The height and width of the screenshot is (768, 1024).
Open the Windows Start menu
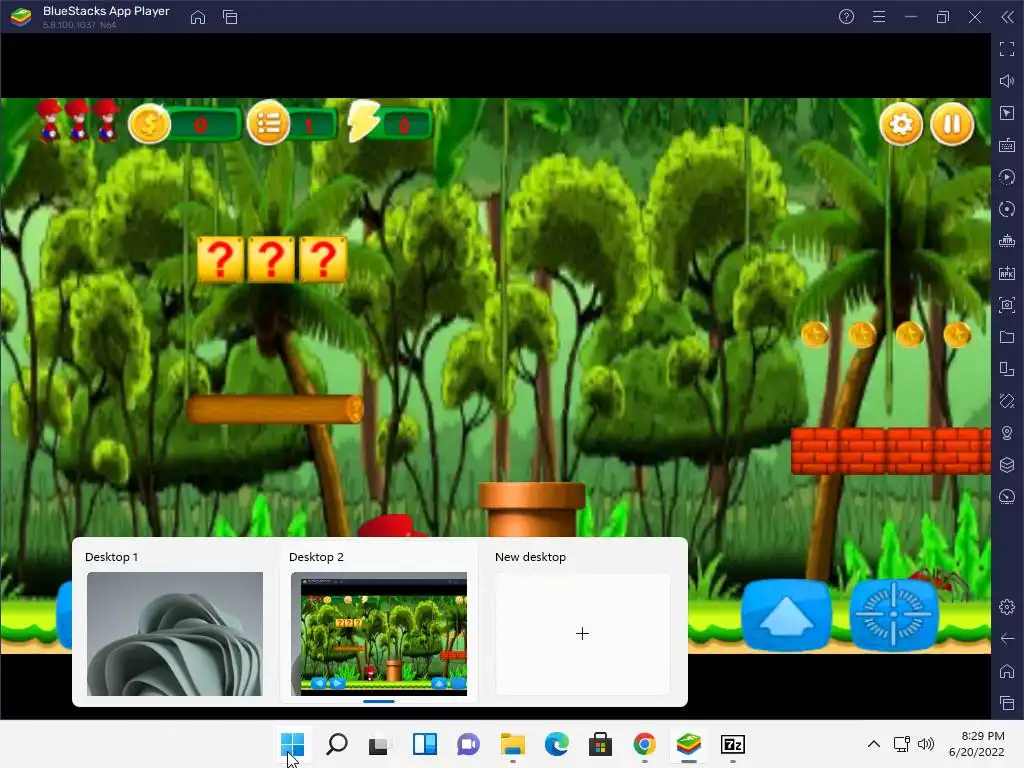click(292, 744)
